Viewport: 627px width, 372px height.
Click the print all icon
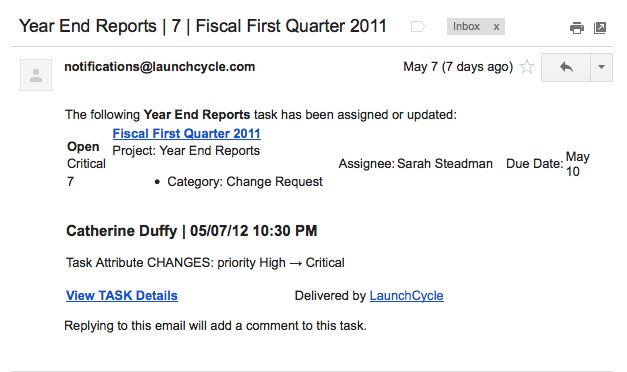point(576,28)
